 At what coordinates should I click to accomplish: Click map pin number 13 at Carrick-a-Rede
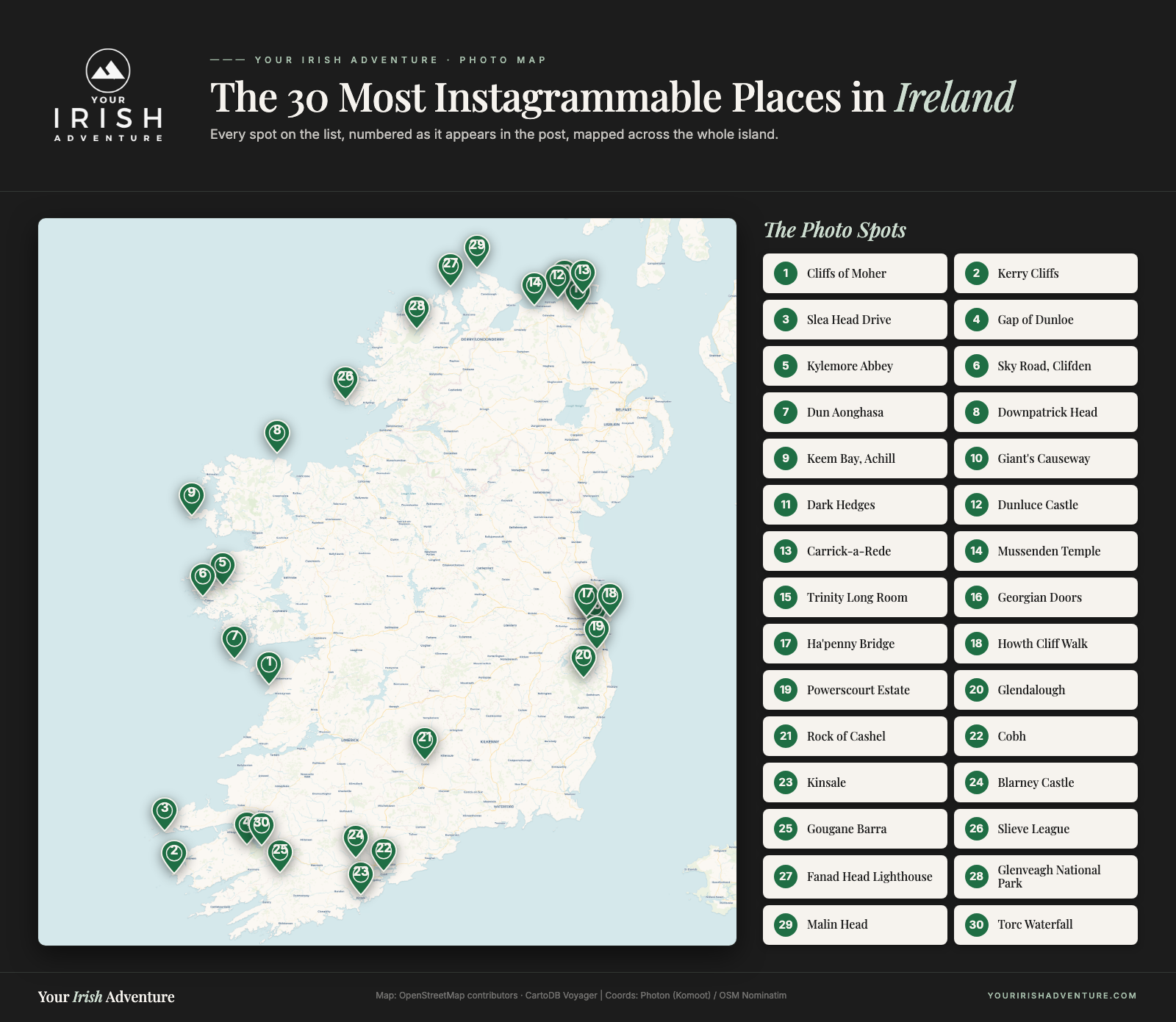tap(583, 275)
